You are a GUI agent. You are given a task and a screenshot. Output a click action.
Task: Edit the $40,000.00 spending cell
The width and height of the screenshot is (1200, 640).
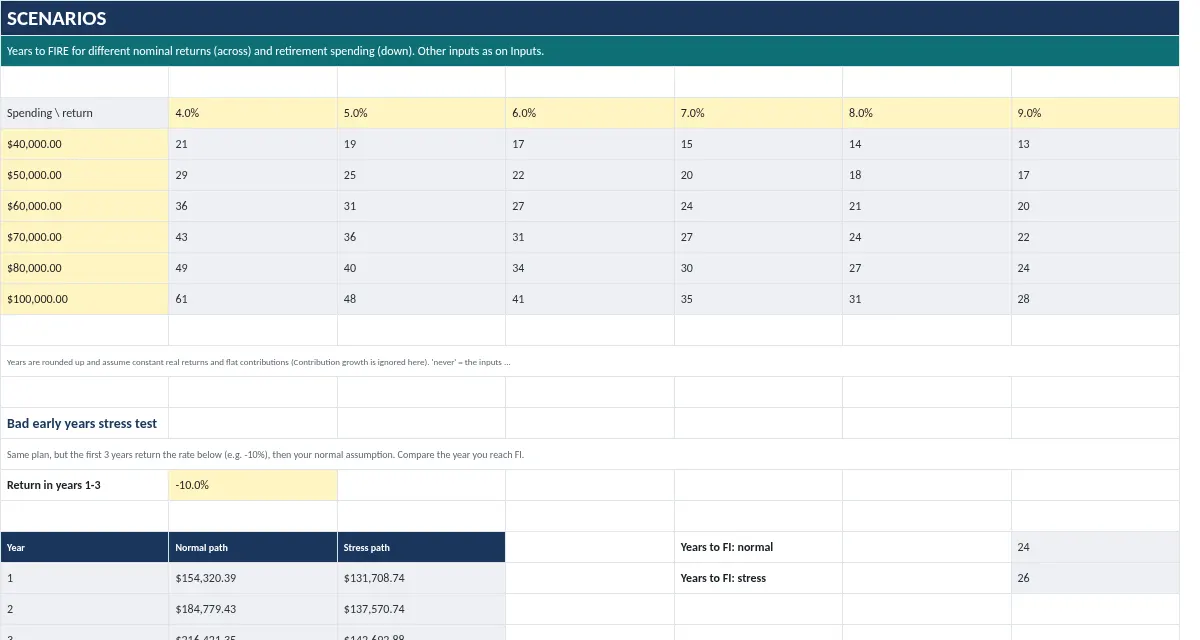coord(85,144)
